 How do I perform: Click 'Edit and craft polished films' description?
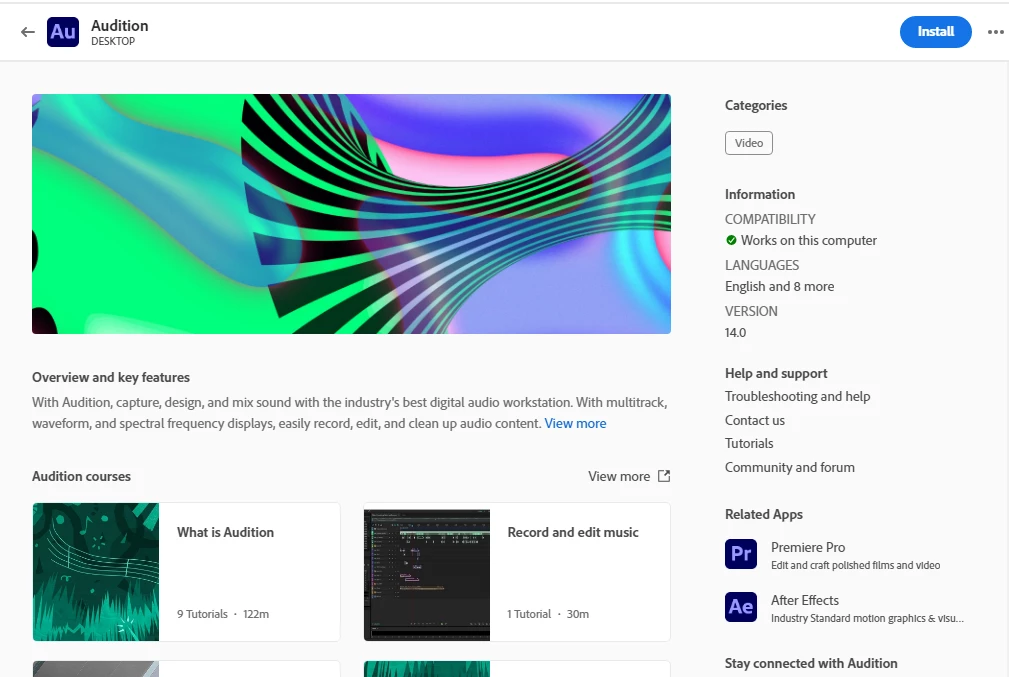(855, 565)
